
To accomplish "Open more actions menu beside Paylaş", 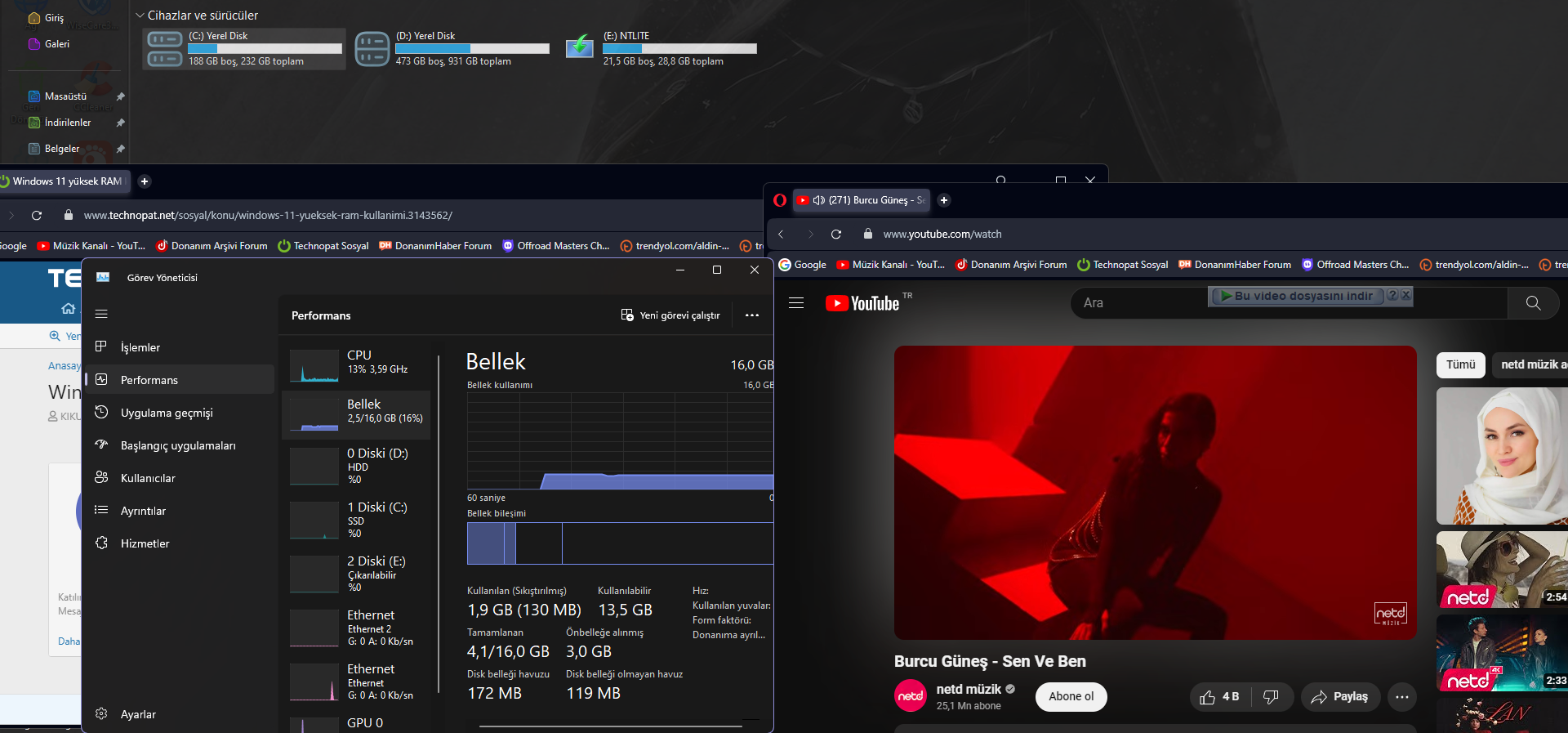I will [1402, 697].
